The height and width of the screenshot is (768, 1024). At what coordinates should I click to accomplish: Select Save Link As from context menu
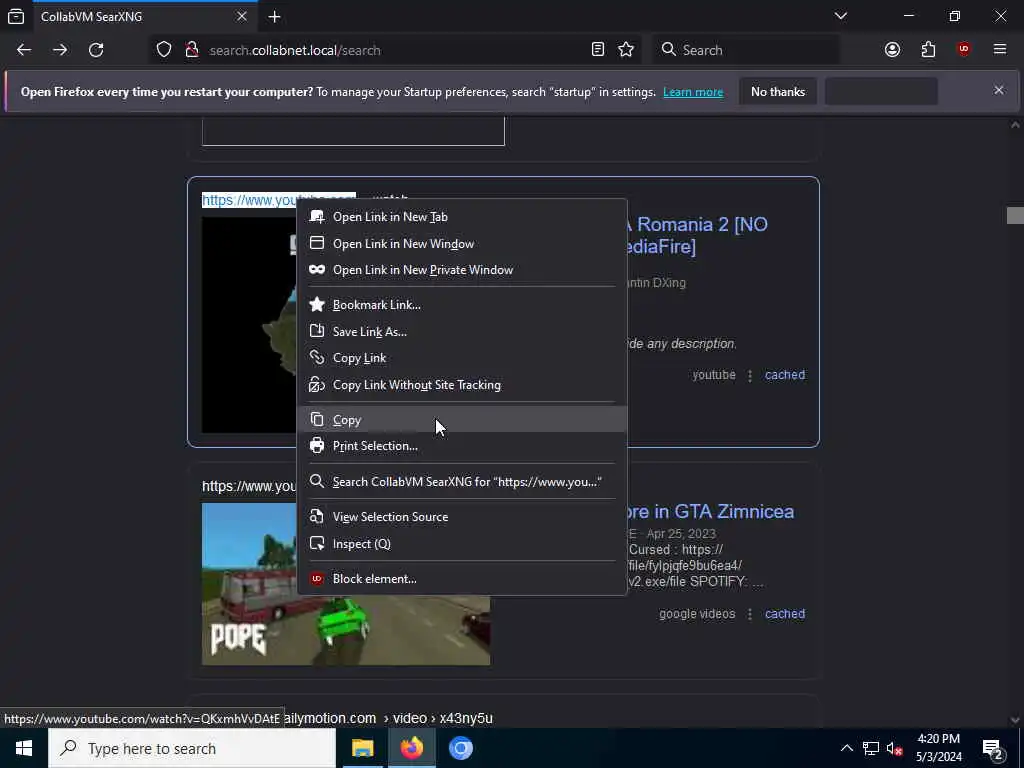point(462,331)
